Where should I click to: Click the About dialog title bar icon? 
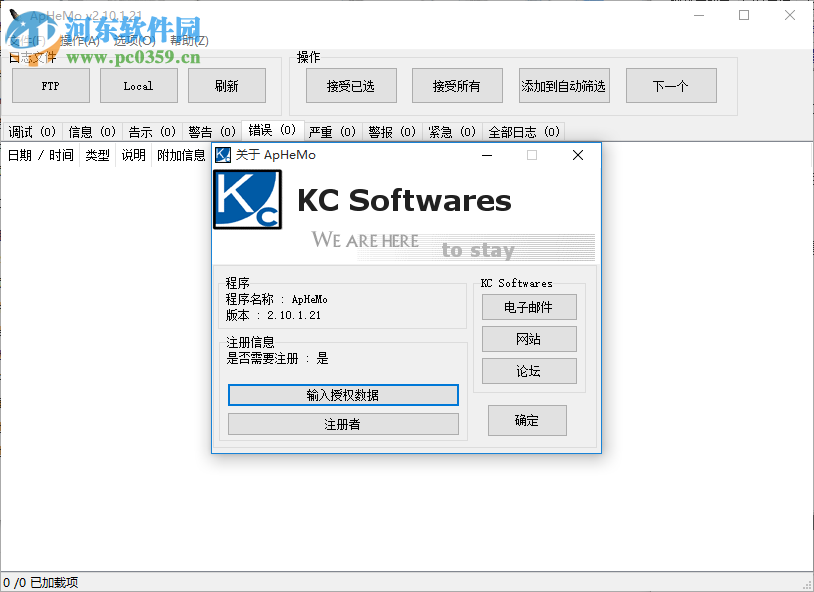click(x=223, y=155)
